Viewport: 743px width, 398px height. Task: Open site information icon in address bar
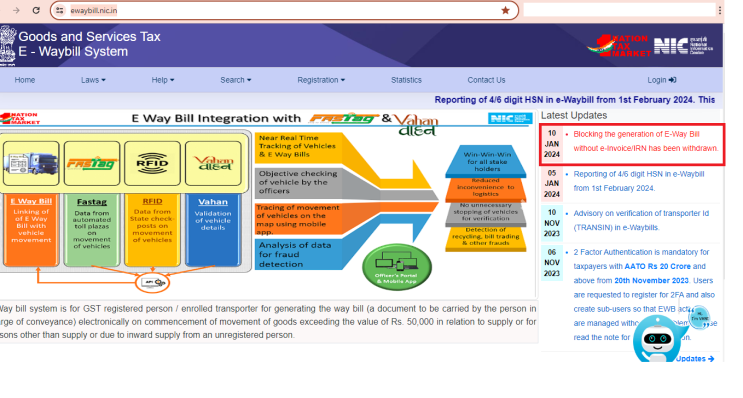59,10
